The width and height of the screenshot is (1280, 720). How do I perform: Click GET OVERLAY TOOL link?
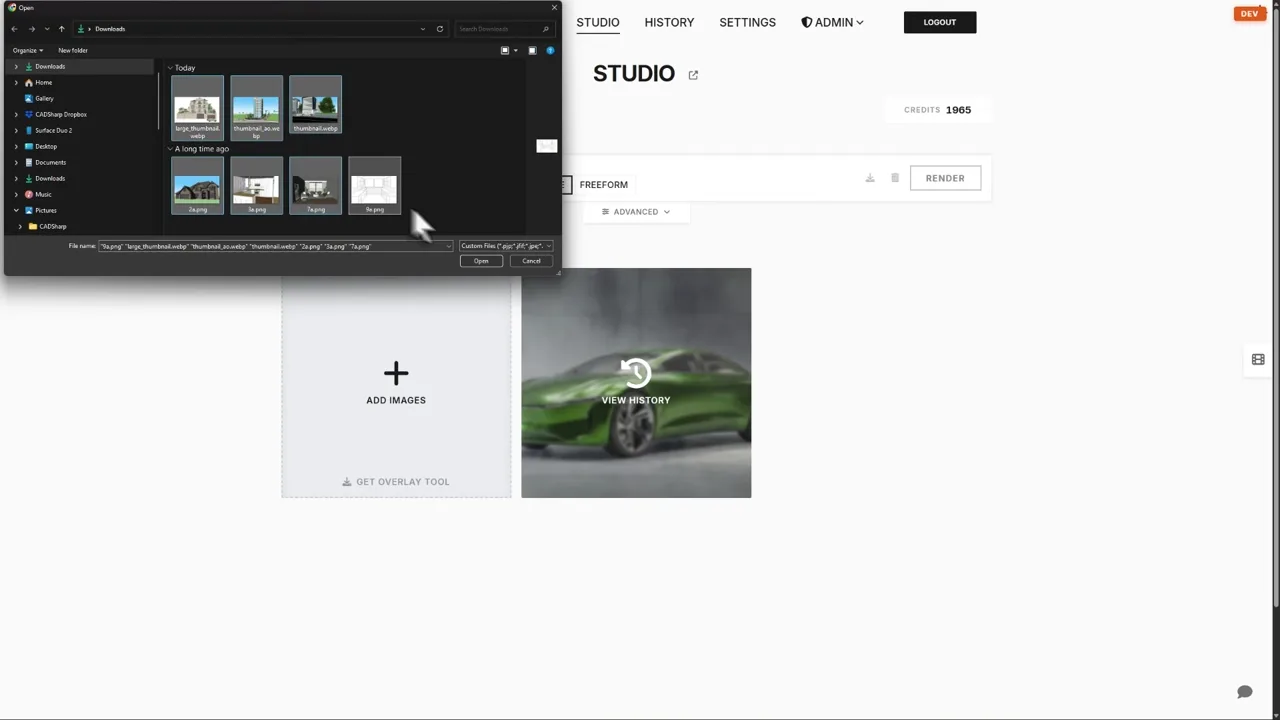[396, 482]
